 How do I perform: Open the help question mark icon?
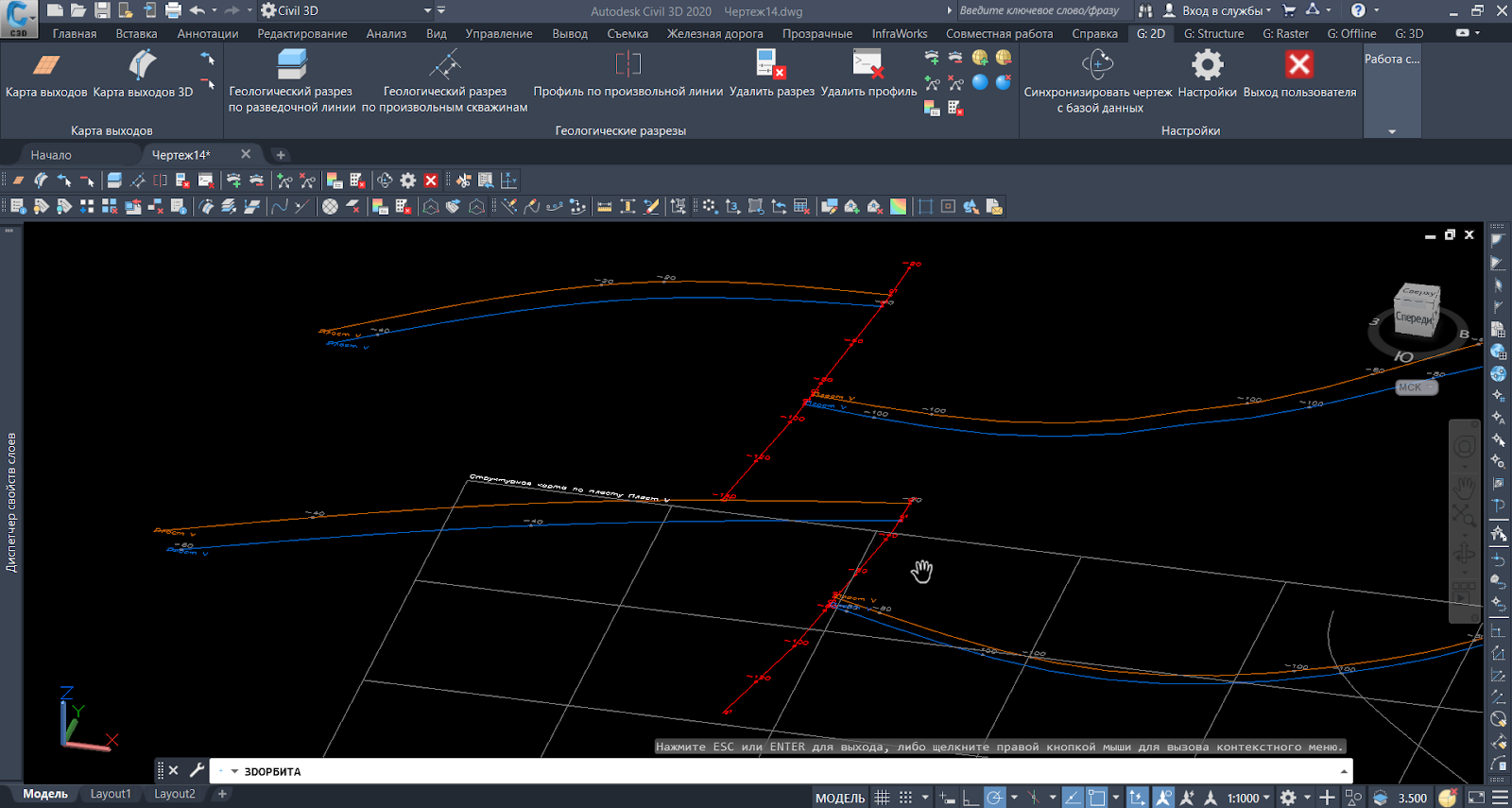(1358, 10)
